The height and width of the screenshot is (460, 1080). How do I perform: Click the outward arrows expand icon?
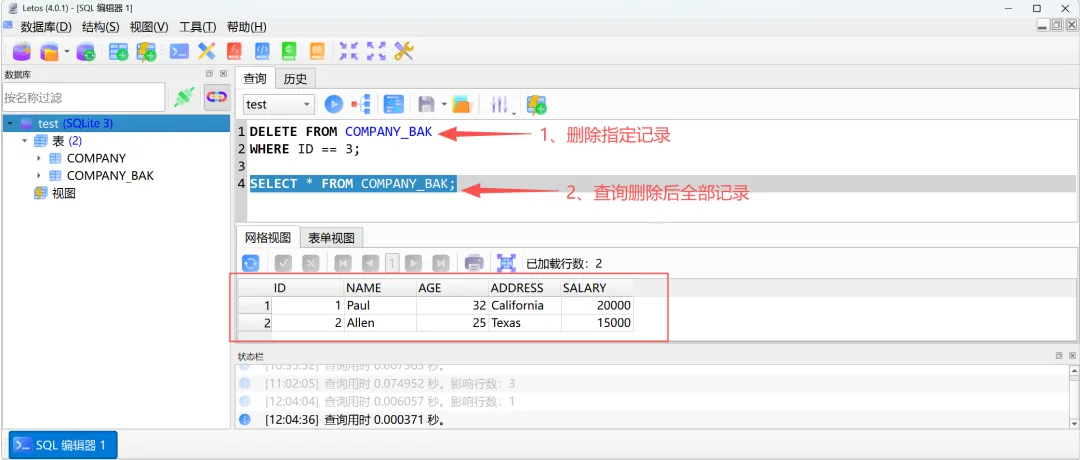[376, 51]
